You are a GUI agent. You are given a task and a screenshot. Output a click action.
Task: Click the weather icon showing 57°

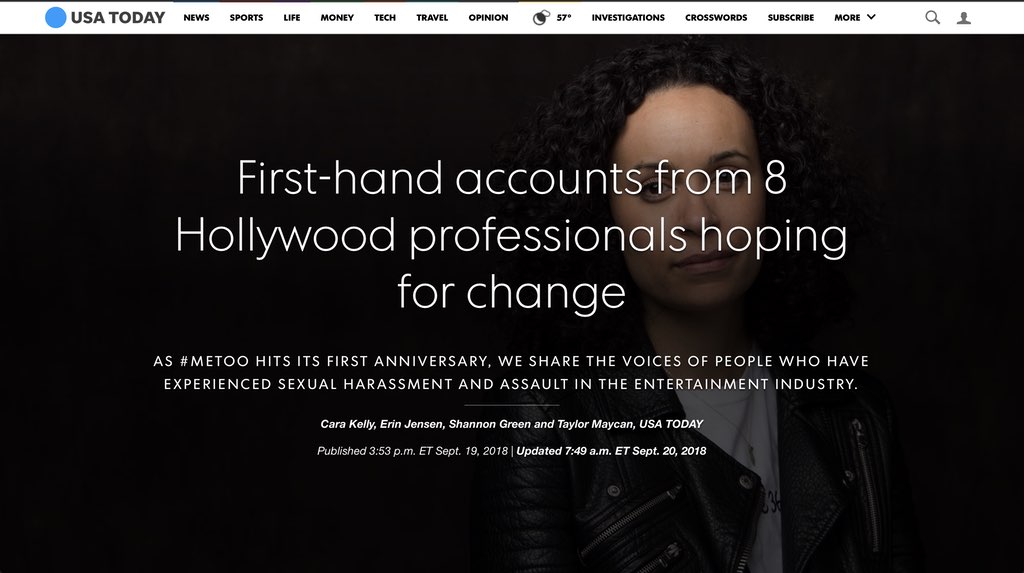(541, 18)
